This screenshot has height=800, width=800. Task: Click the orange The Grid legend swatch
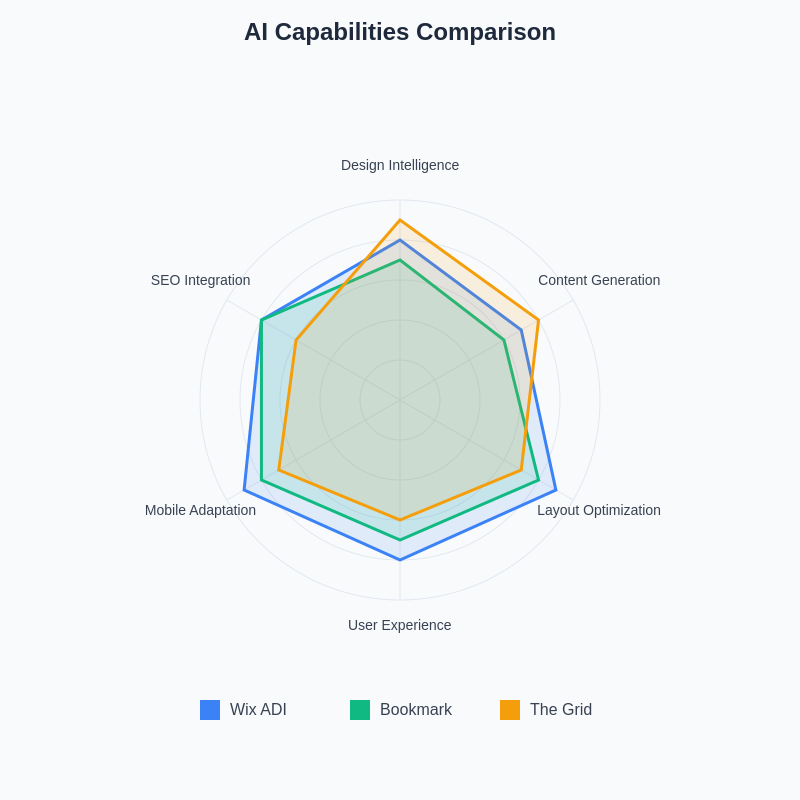(x=510, y=710)
